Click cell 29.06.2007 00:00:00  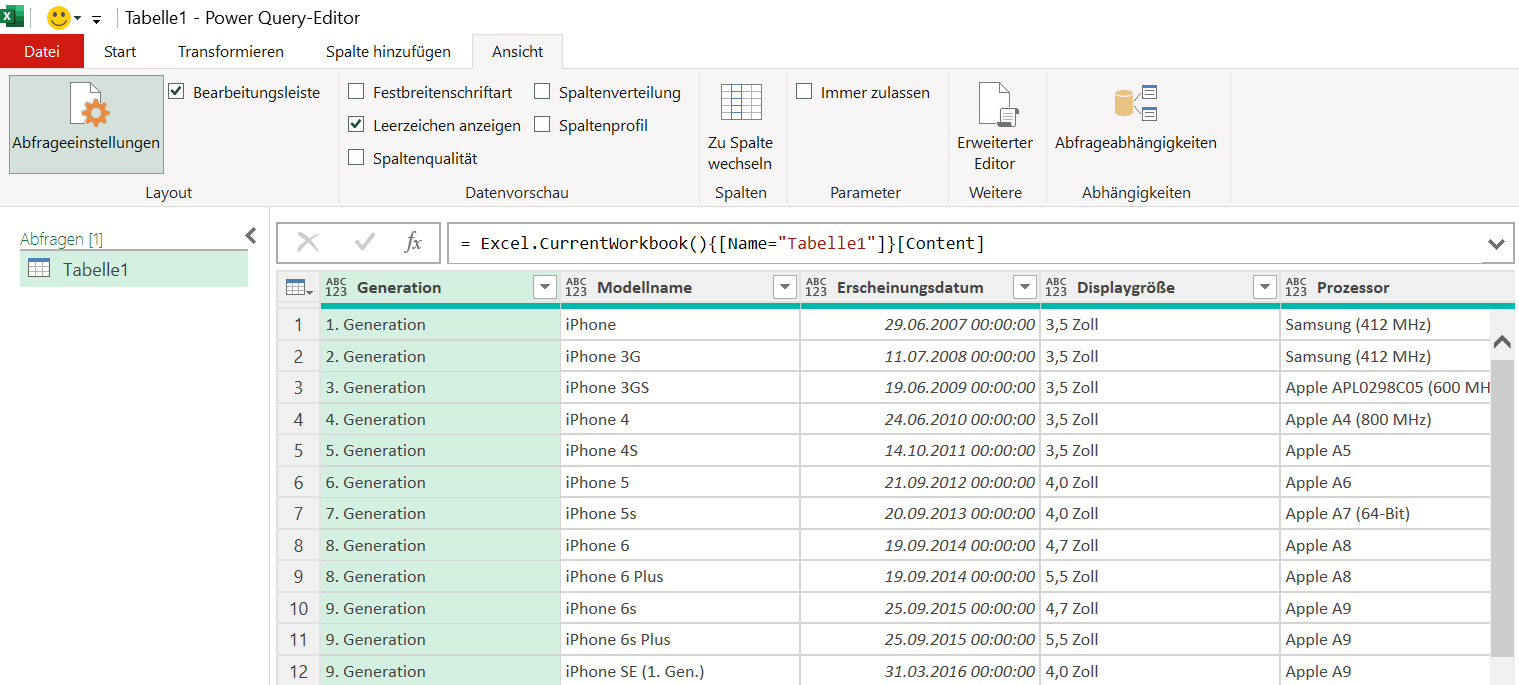pyautogui.click(x=920, y=325)
